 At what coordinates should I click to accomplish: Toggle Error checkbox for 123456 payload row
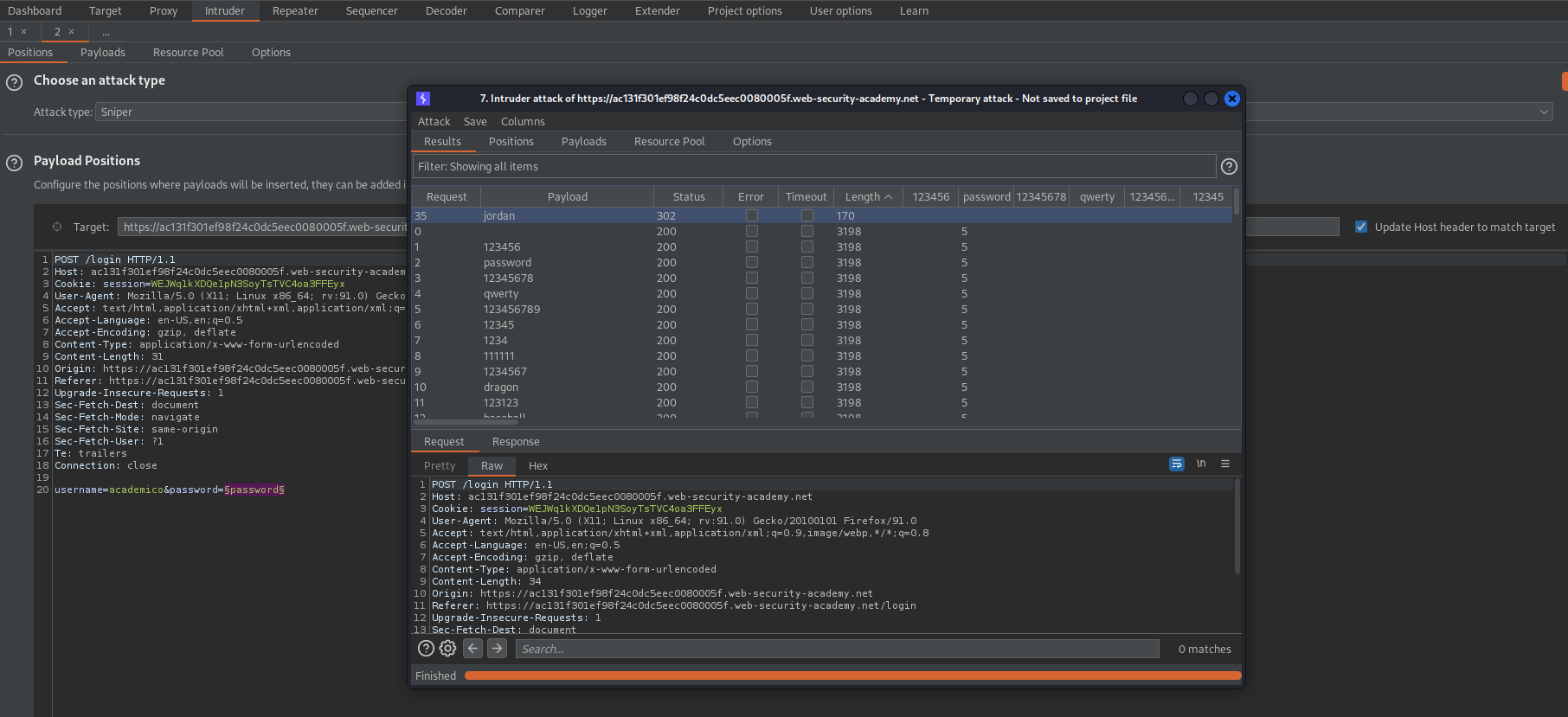click(x=752, y=246)
